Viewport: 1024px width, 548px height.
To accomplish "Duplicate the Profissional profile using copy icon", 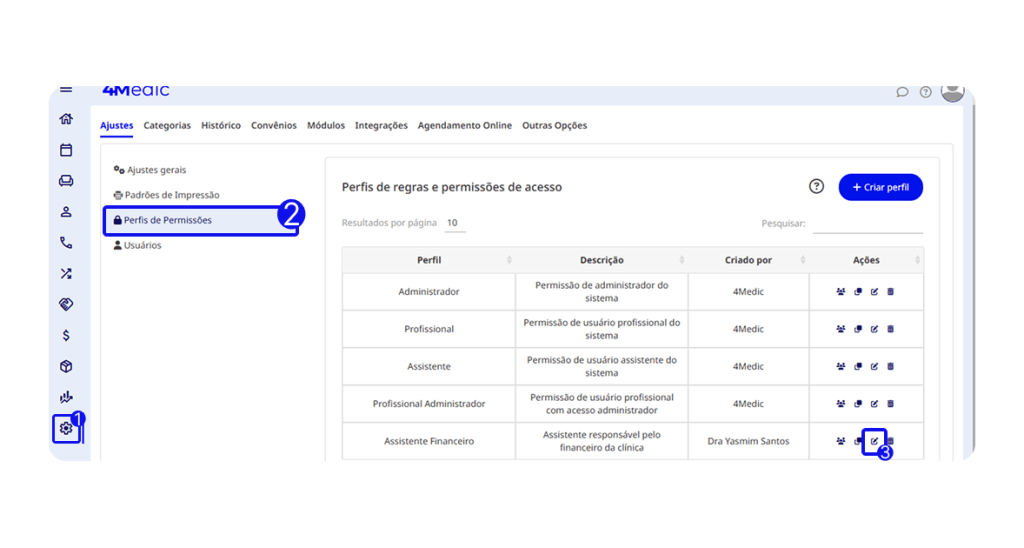I will pos(858,329).
